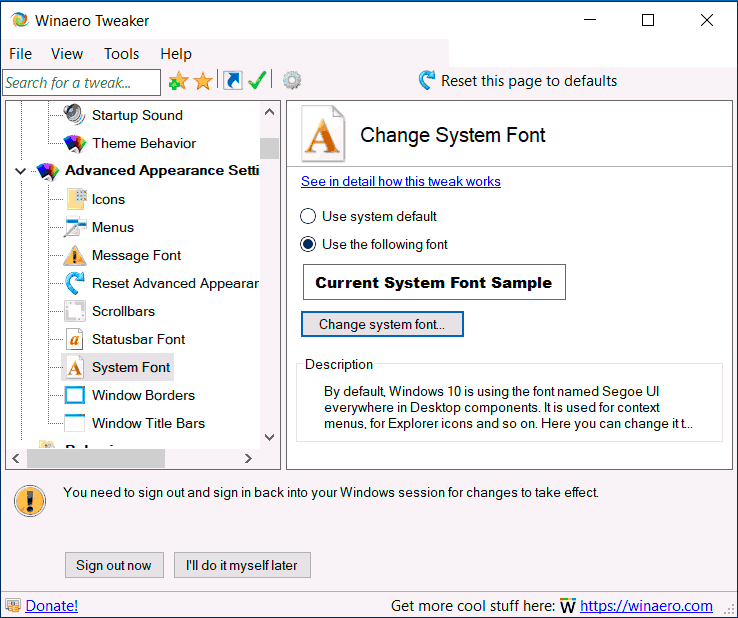
Task: Select Menus tree item
Action: pyautogui.click(x=113, y=227)
